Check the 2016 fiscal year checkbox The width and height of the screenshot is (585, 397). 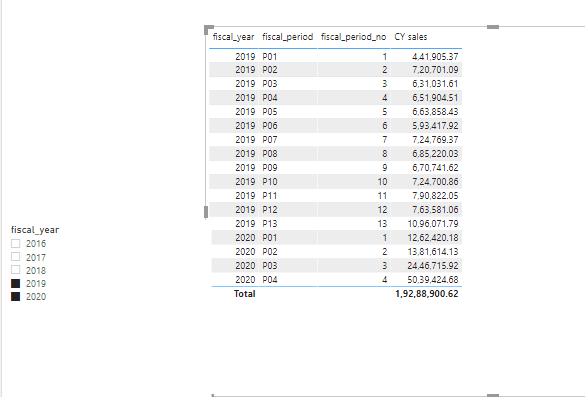(15, 244)
